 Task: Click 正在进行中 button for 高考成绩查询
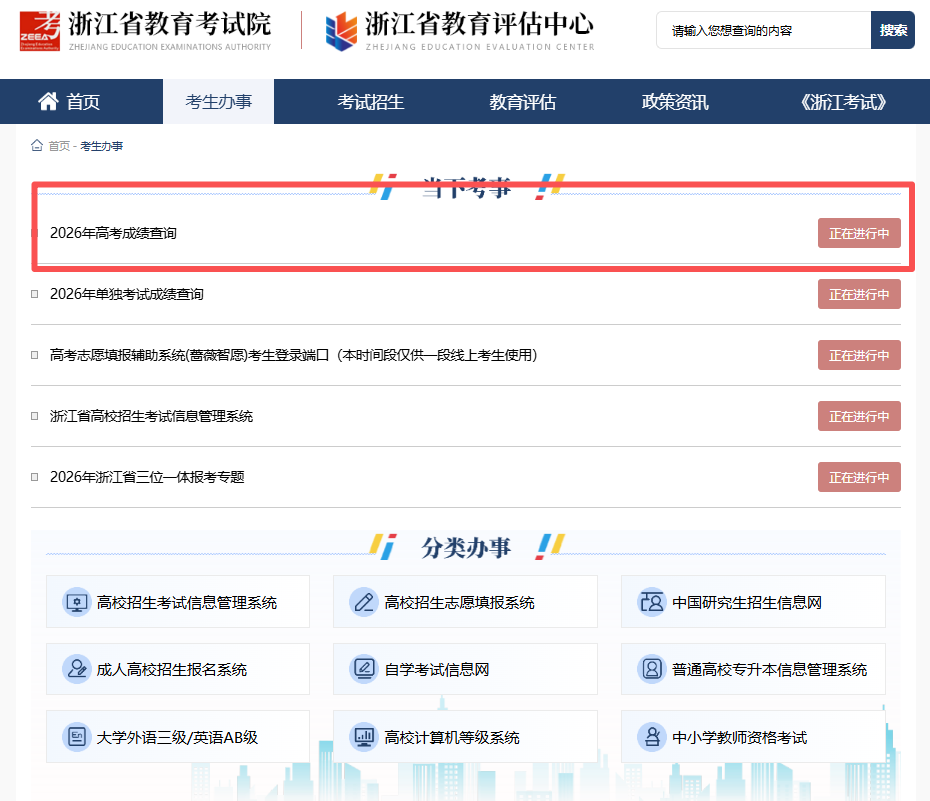click(859, 233)
